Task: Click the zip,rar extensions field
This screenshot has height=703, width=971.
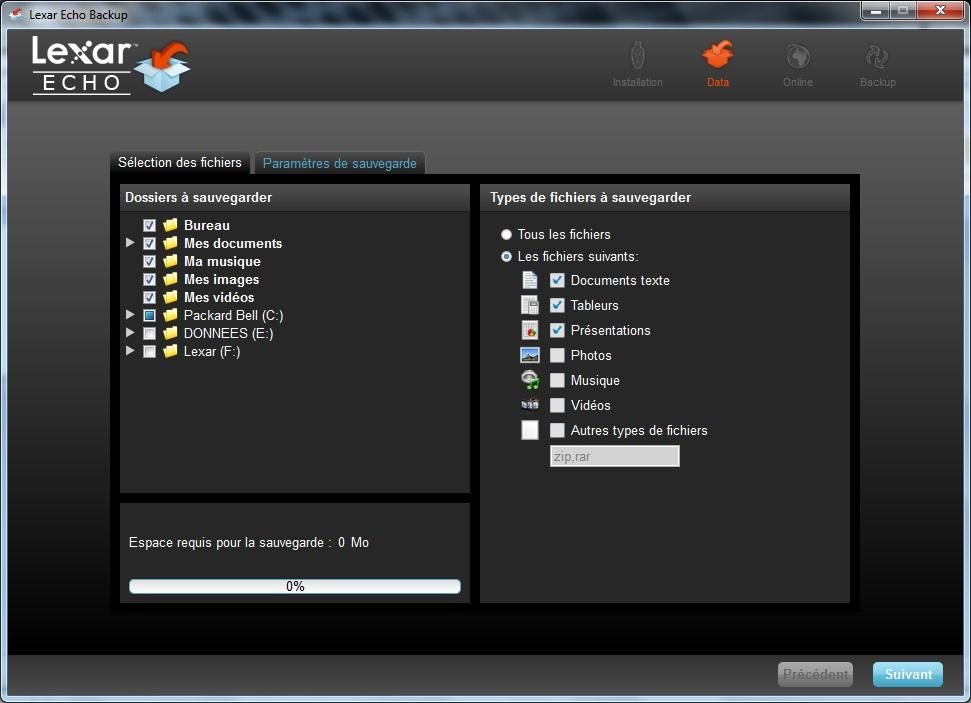Action: (x=614, y=456)
